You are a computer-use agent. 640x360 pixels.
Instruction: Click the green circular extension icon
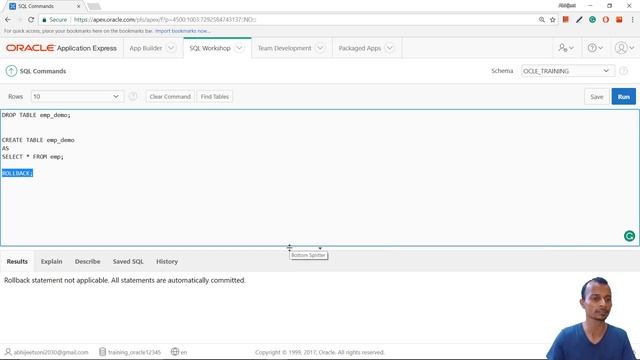tap(592, 20)
